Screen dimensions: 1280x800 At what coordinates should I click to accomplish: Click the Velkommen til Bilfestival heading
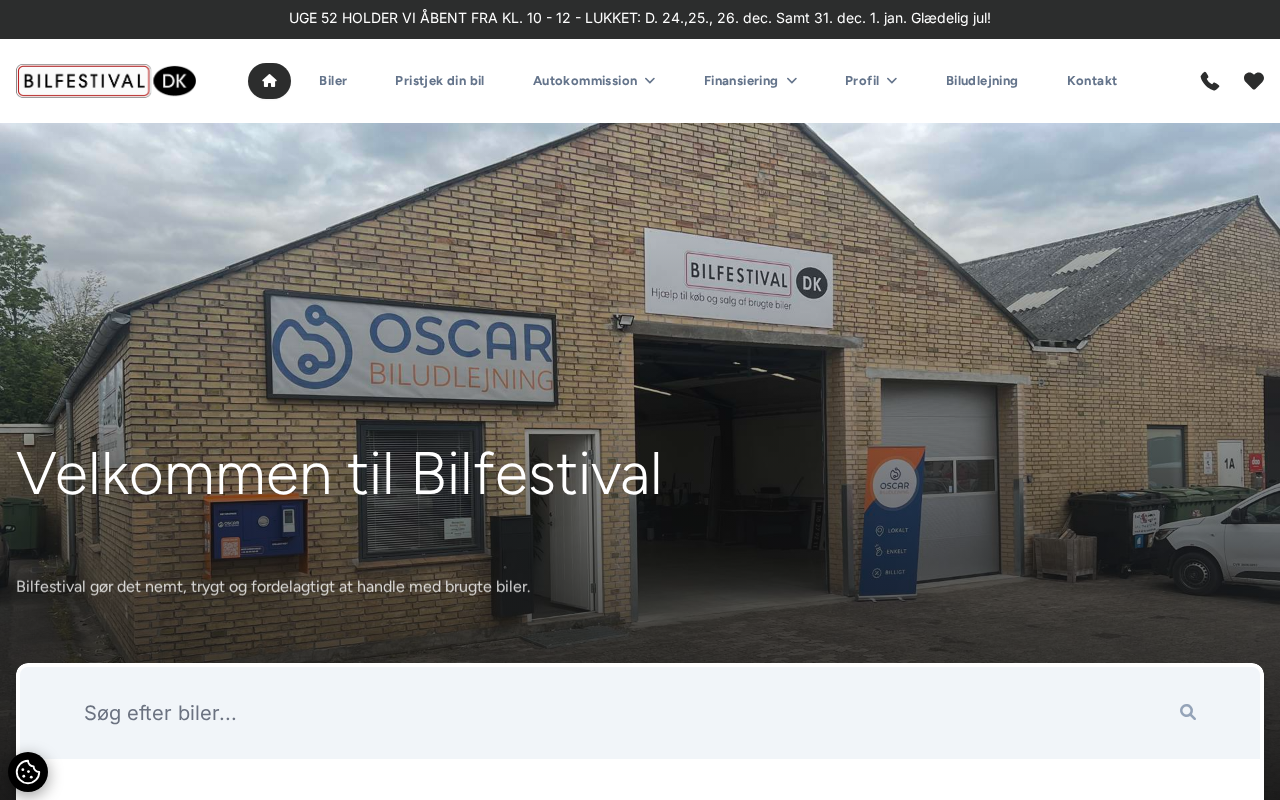click(339, 474)
